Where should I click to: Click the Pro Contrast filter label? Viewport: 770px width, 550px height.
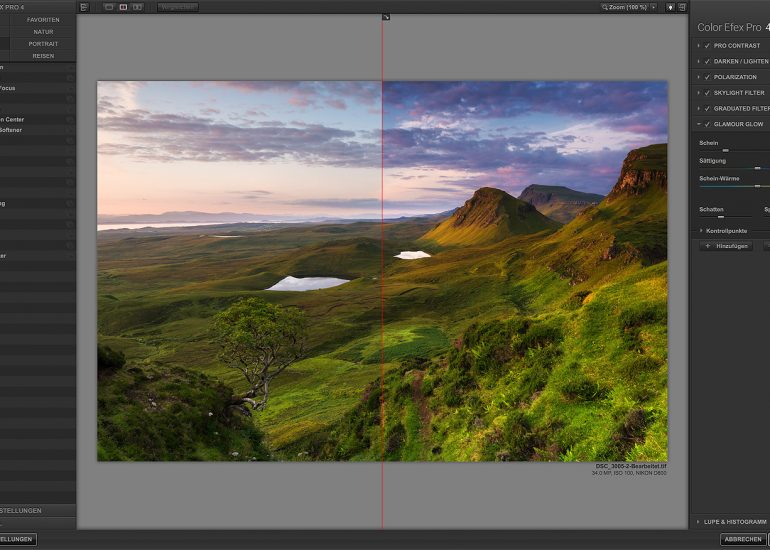737,46
